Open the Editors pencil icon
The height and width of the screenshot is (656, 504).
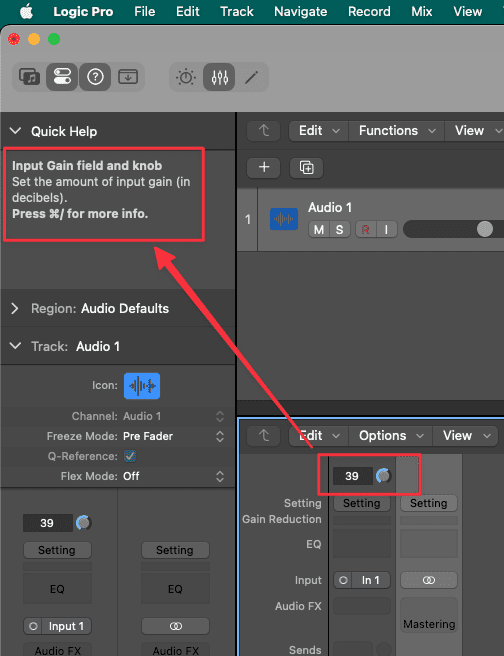pos(251,77)
